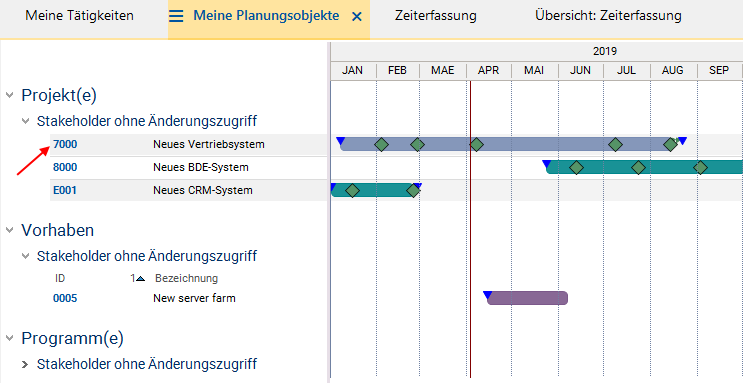This screenshot has width=743, height=383.
Task: Open the Zeiterfassung tab
Action: (435, 16)
